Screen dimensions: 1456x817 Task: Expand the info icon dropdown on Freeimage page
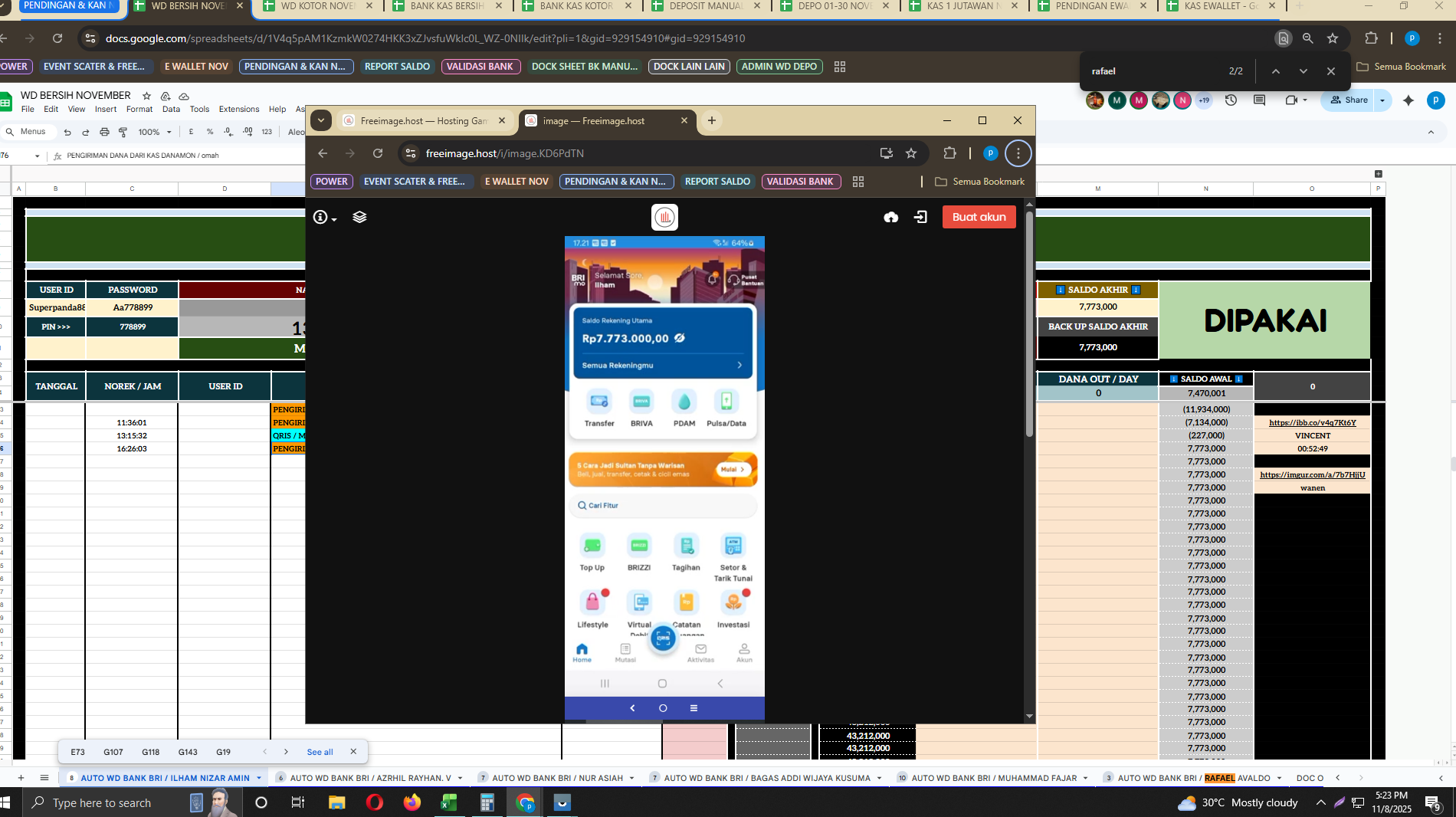pyautogui.click(x=325, y=218)
